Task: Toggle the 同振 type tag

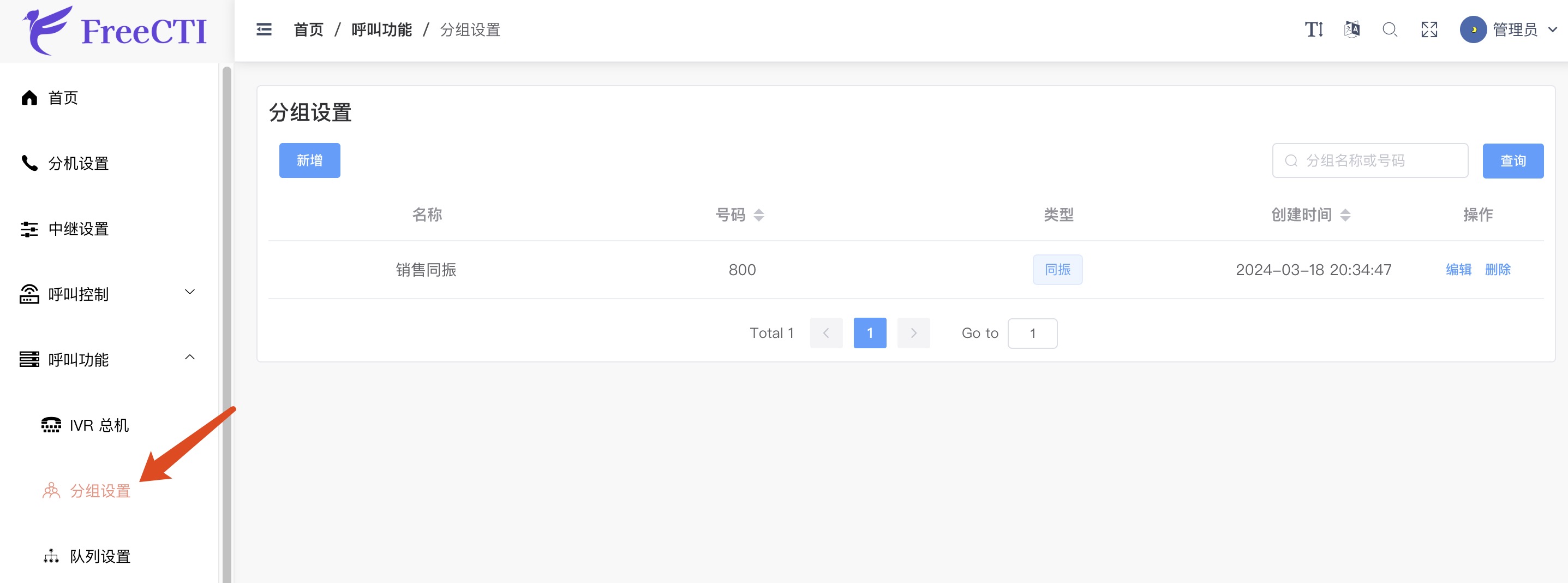Action: click(1057, 269)
